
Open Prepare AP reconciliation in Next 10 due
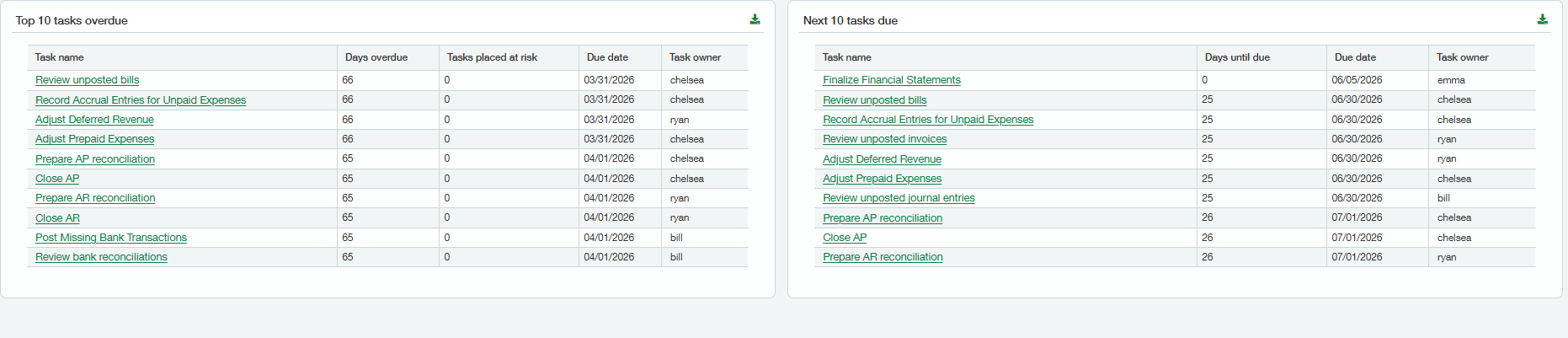[x=883, y=217]
